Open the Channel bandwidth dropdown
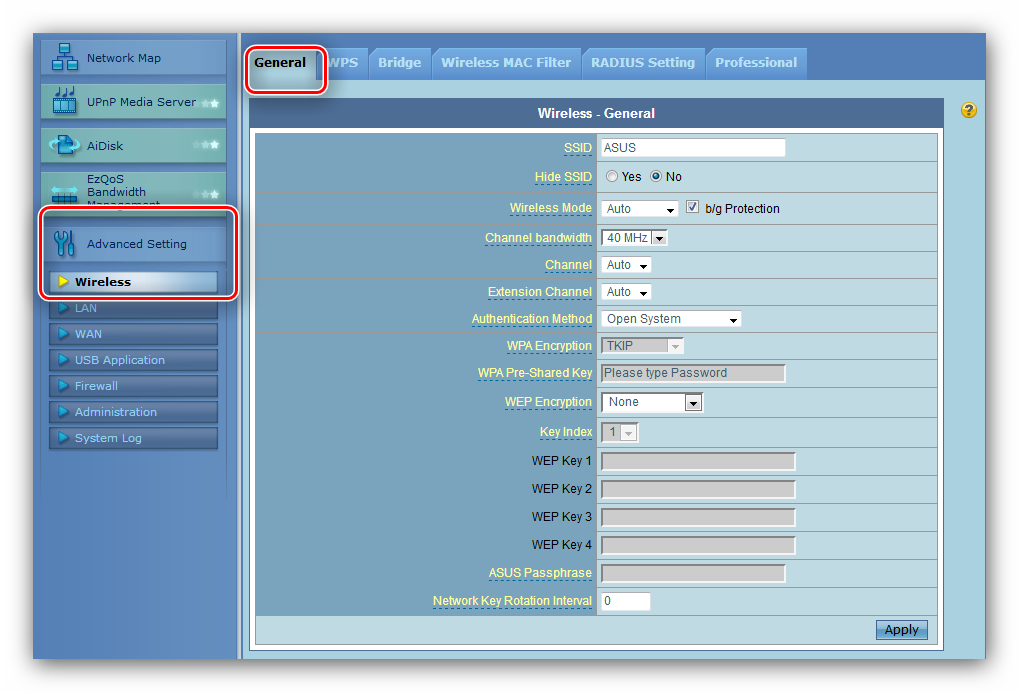 634,238
